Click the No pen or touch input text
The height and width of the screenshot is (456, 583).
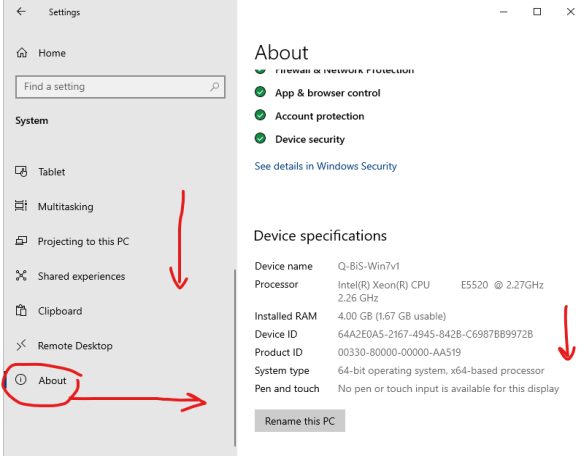pos(448,389)
